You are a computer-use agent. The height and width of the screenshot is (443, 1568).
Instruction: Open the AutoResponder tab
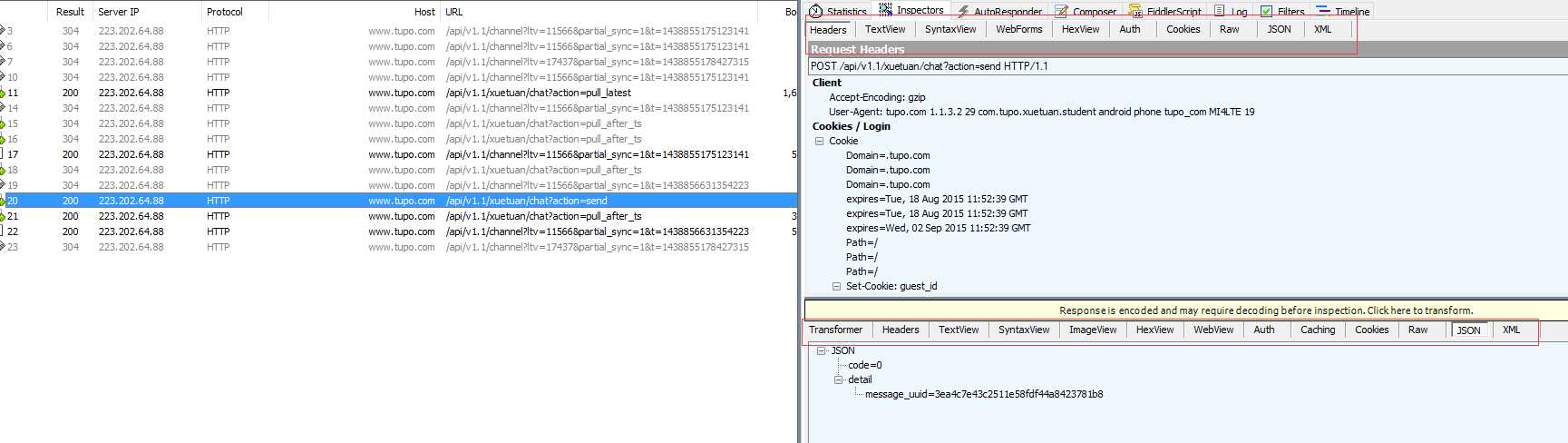[x=999, y=11]
